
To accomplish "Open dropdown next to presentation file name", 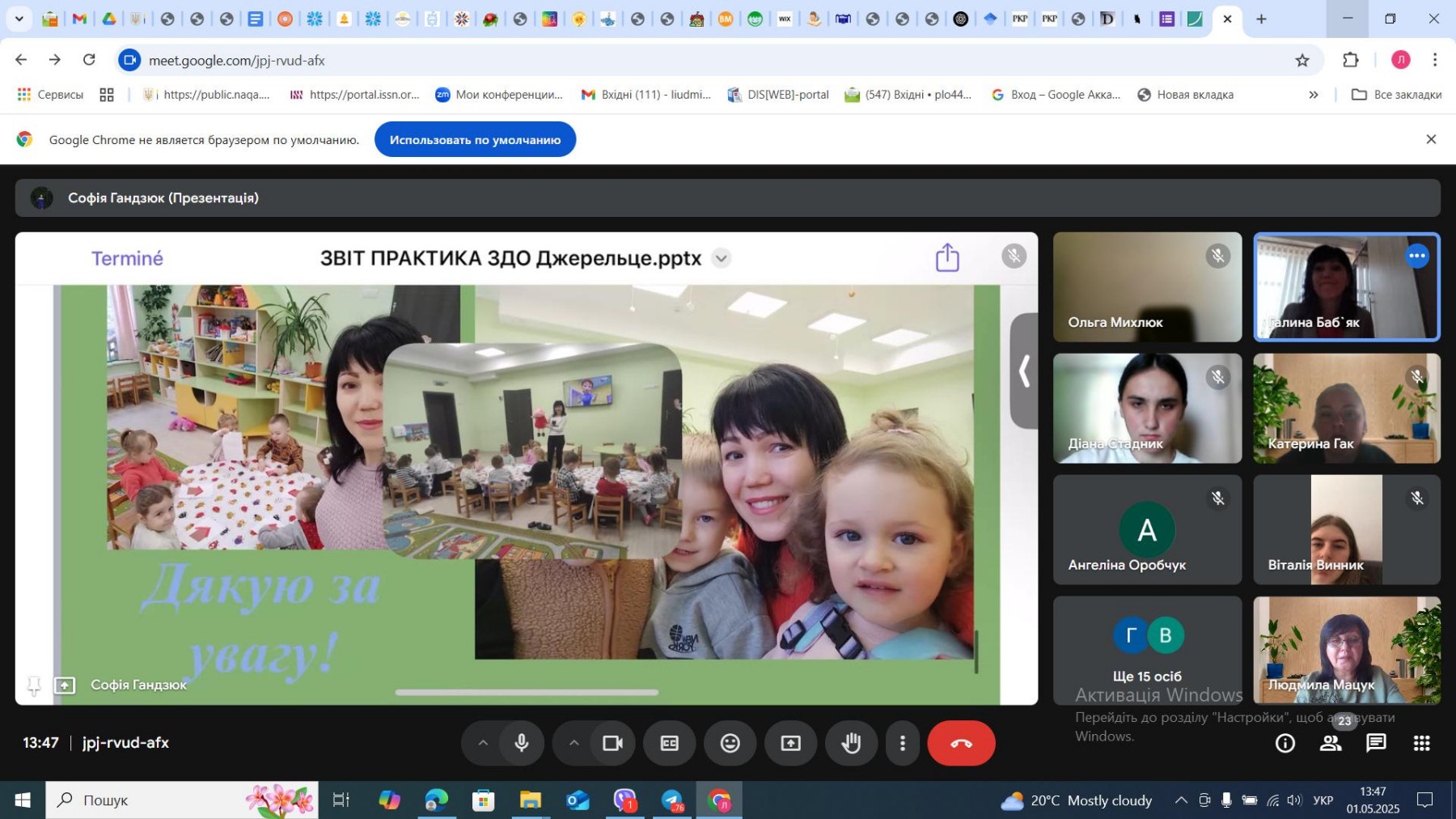I will (721, 258).
